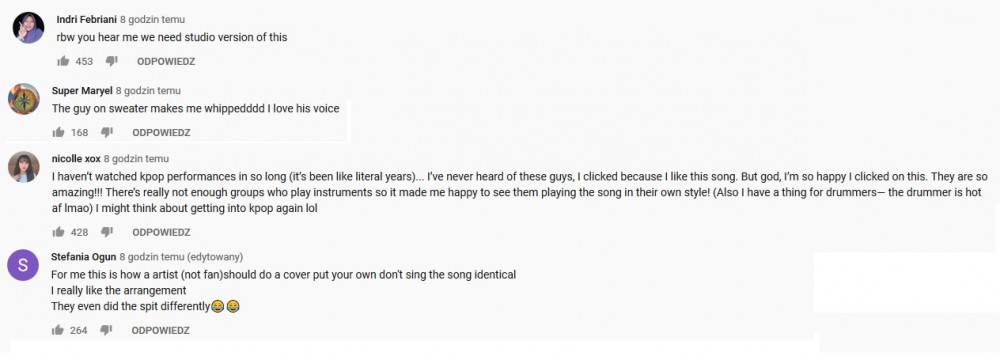The width and height of the screenshot is (1000, 360).
Task: Reply to Super Maryel's sweater comment
Action: point(161,133)
